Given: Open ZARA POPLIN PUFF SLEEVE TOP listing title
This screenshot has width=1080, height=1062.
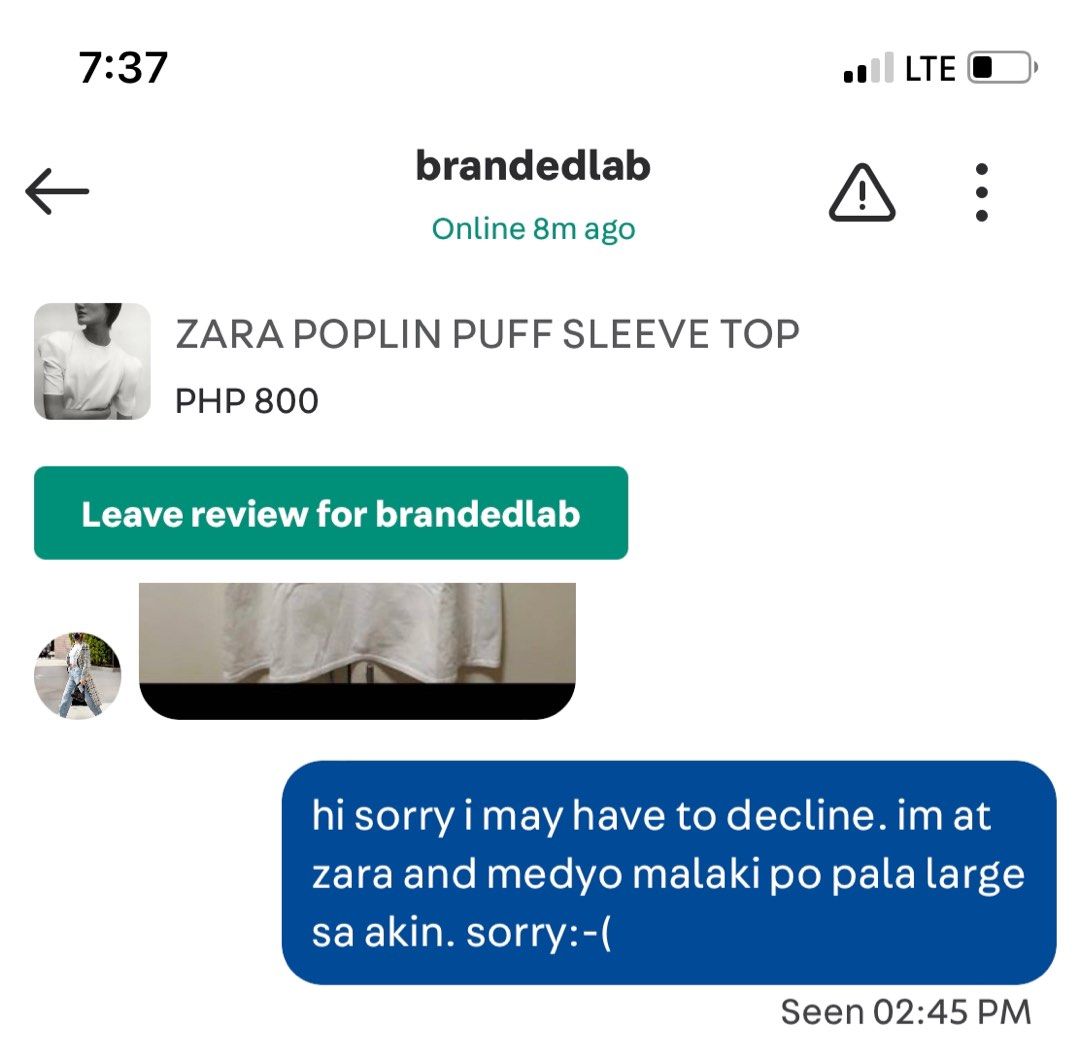Looking at the screenshot, I should 487,335.
